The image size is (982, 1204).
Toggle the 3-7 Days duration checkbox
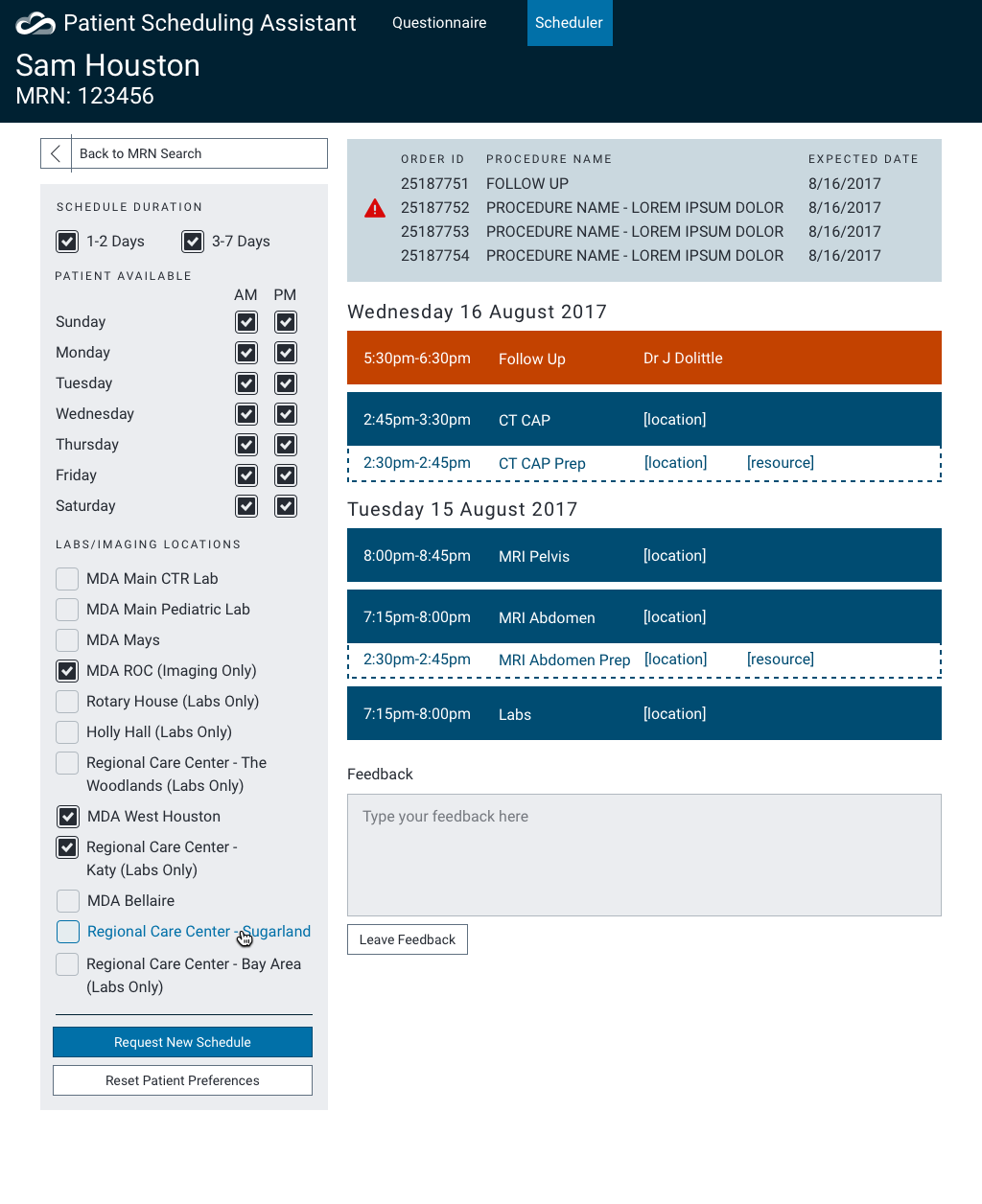193,242
